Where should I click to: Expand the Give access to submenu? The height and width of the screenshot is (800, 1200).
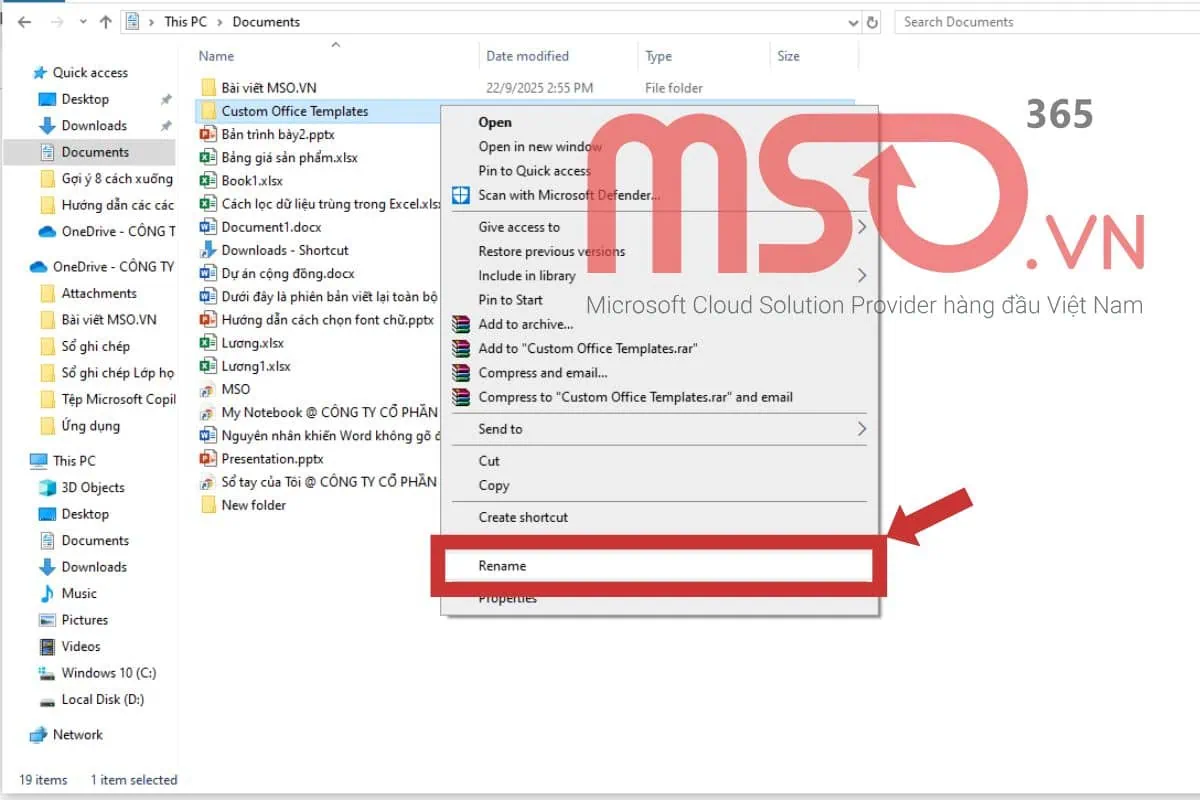tap(860, 227)
